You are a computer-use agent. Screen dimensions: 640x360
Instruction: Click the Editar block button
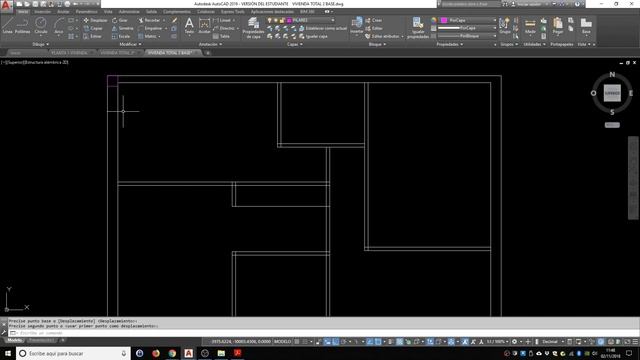[374, 28]
